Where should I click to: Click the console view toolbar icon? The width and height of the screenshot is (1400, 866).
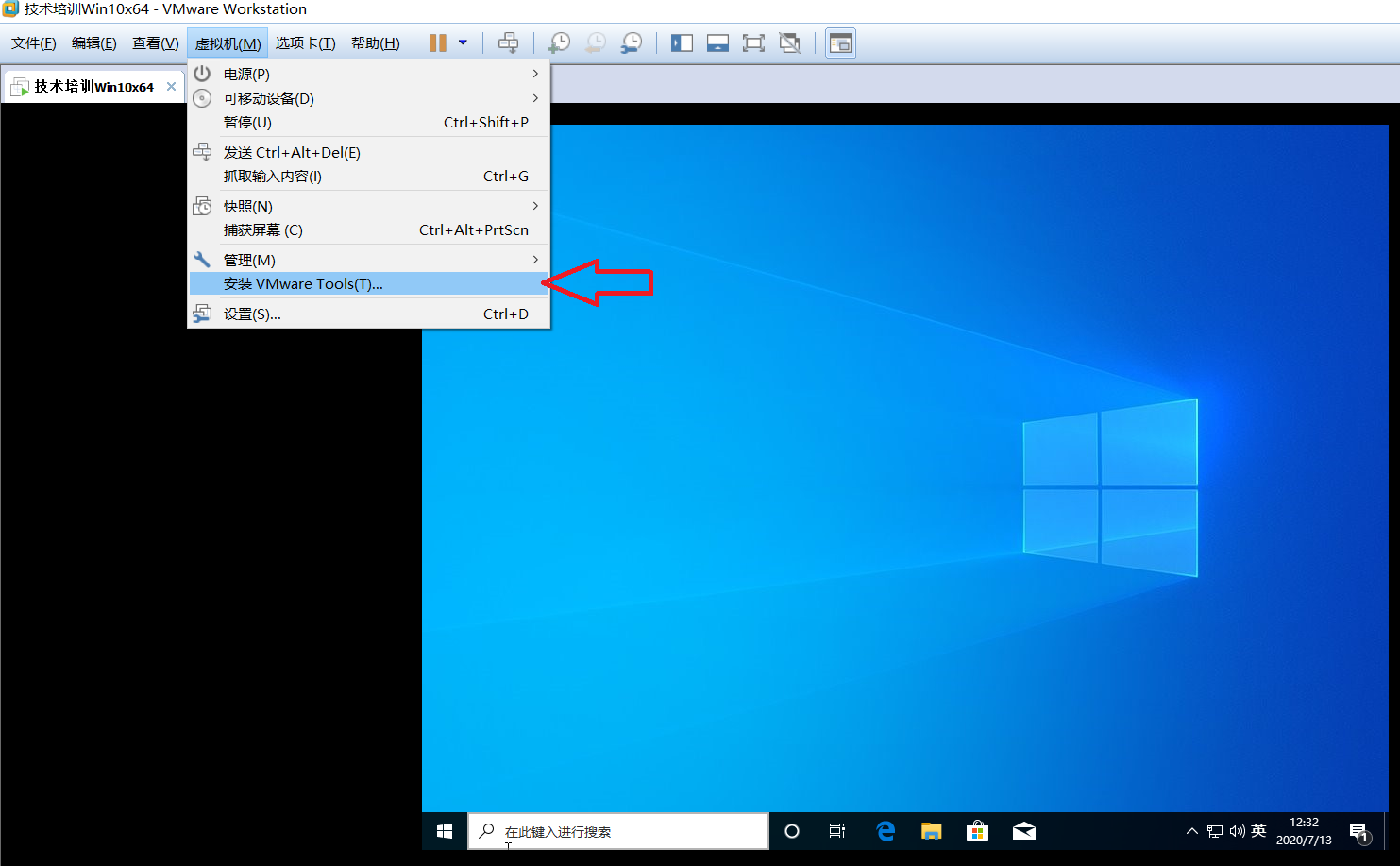tap(840, 42)
